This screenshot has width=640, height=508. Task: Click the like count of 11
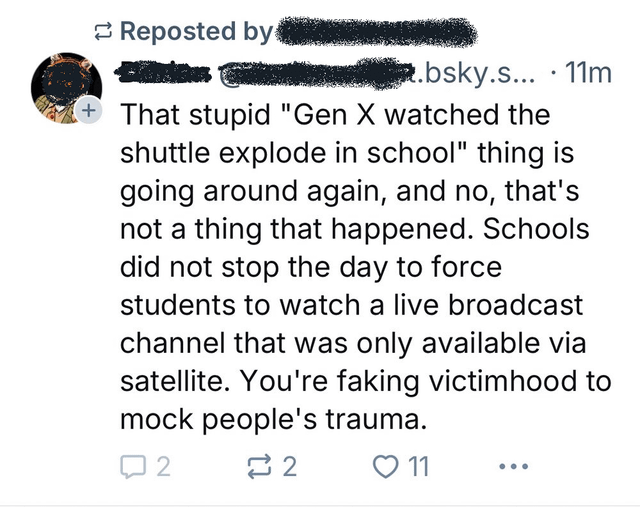point(418,464)
